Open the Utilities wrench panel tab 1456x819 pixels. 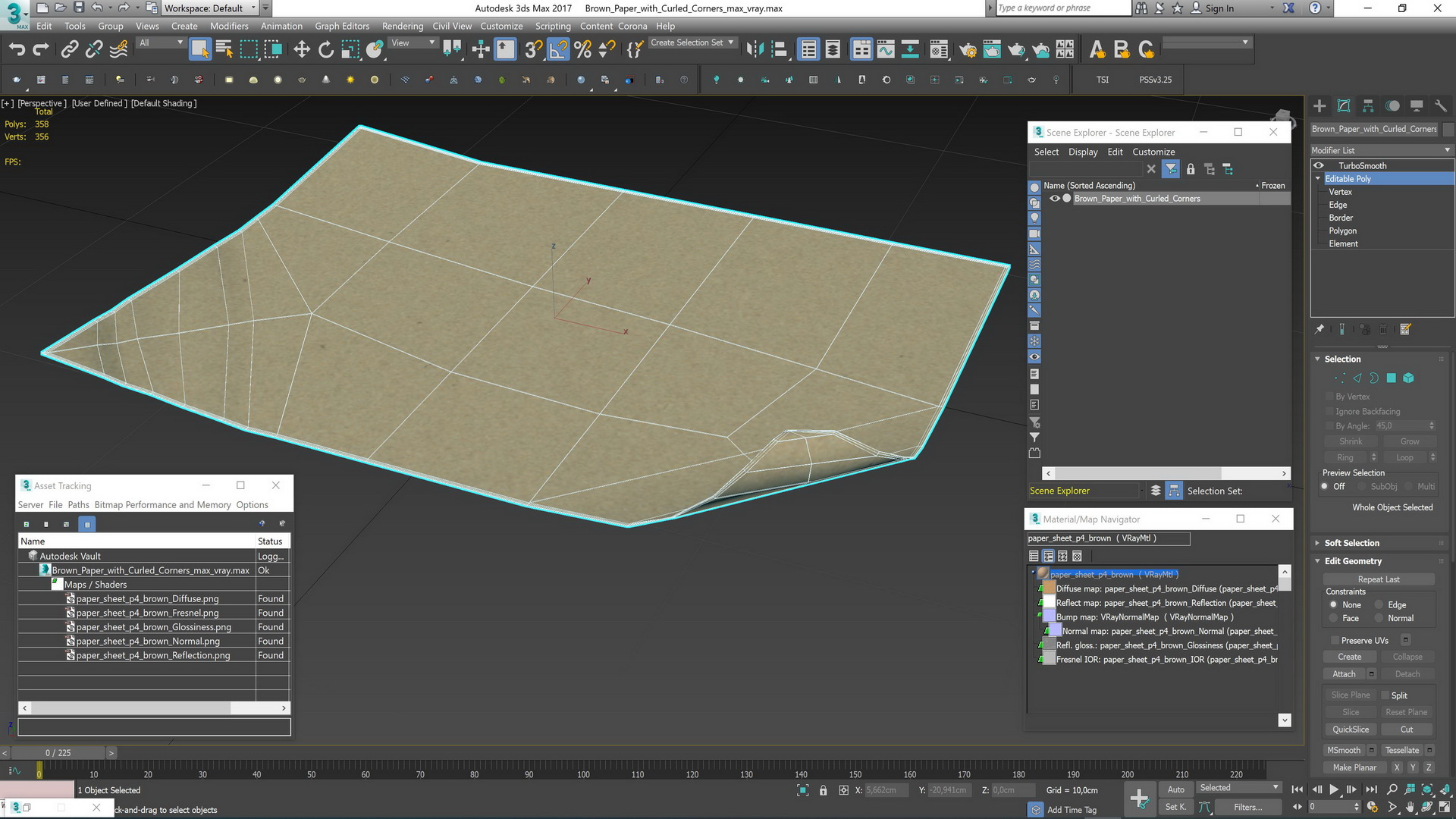(x=1441, y=106)
